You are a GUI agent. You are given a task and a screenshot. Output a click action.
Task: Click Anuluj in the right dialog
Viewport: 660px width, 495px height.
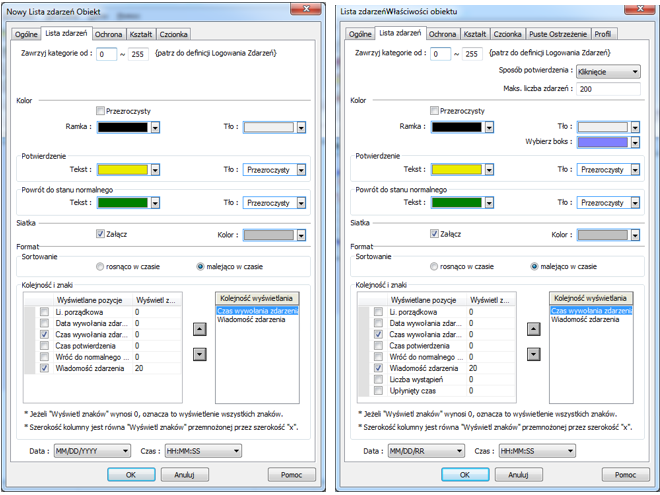(518, 475)
